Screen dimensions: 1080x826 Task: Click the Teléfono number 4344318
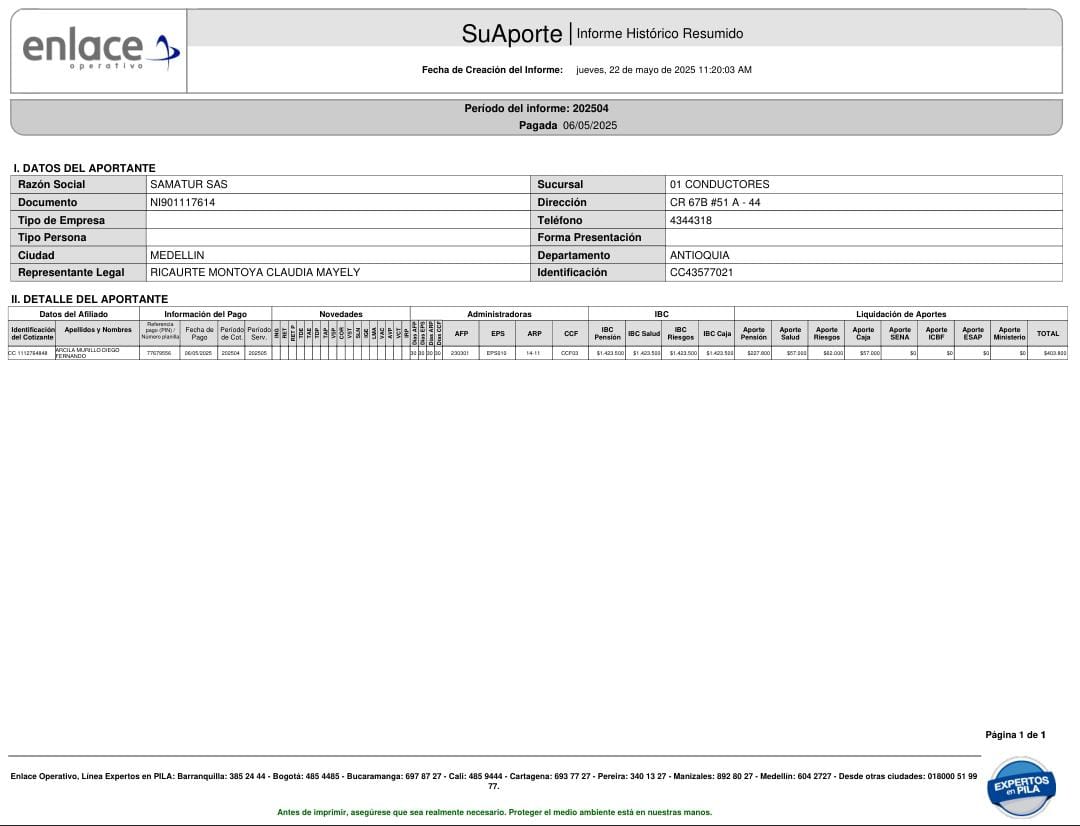pyautogui.click(x=690, y=221)
